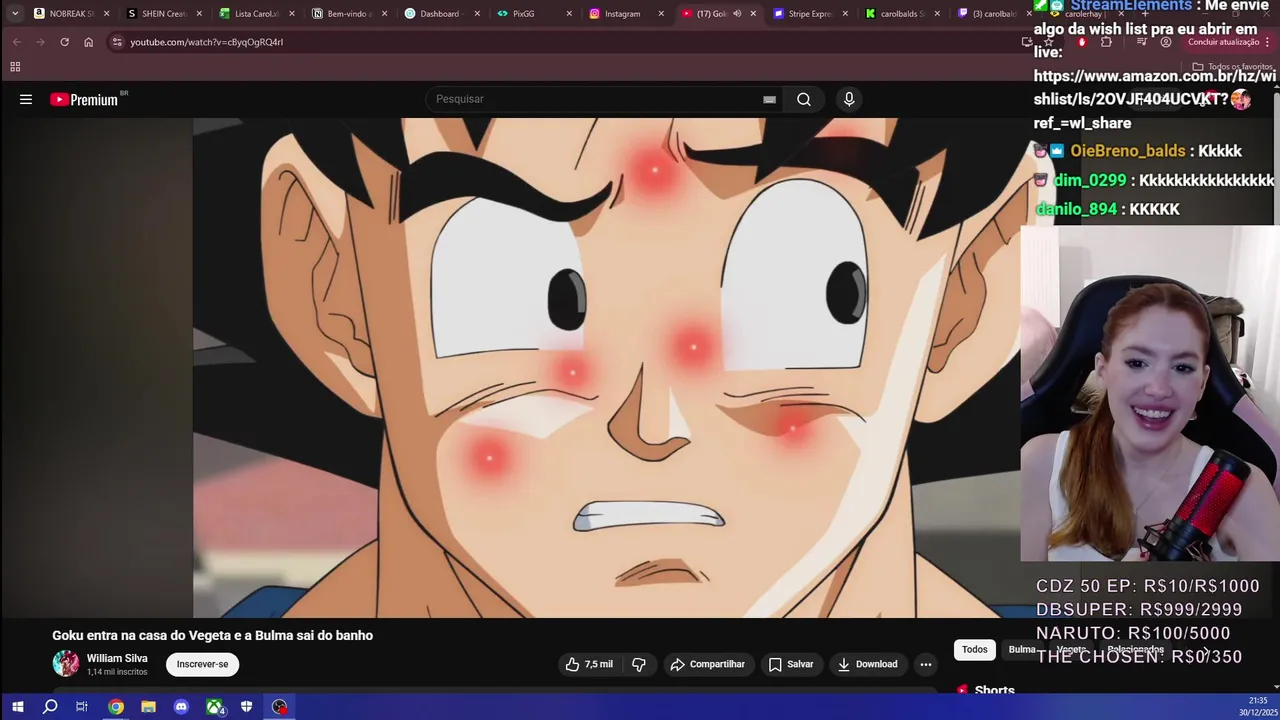Viewport: 1280px width, 720px height.
Task: Open Chrome profile avatar icon
Action: click(x=1166, y=42)
